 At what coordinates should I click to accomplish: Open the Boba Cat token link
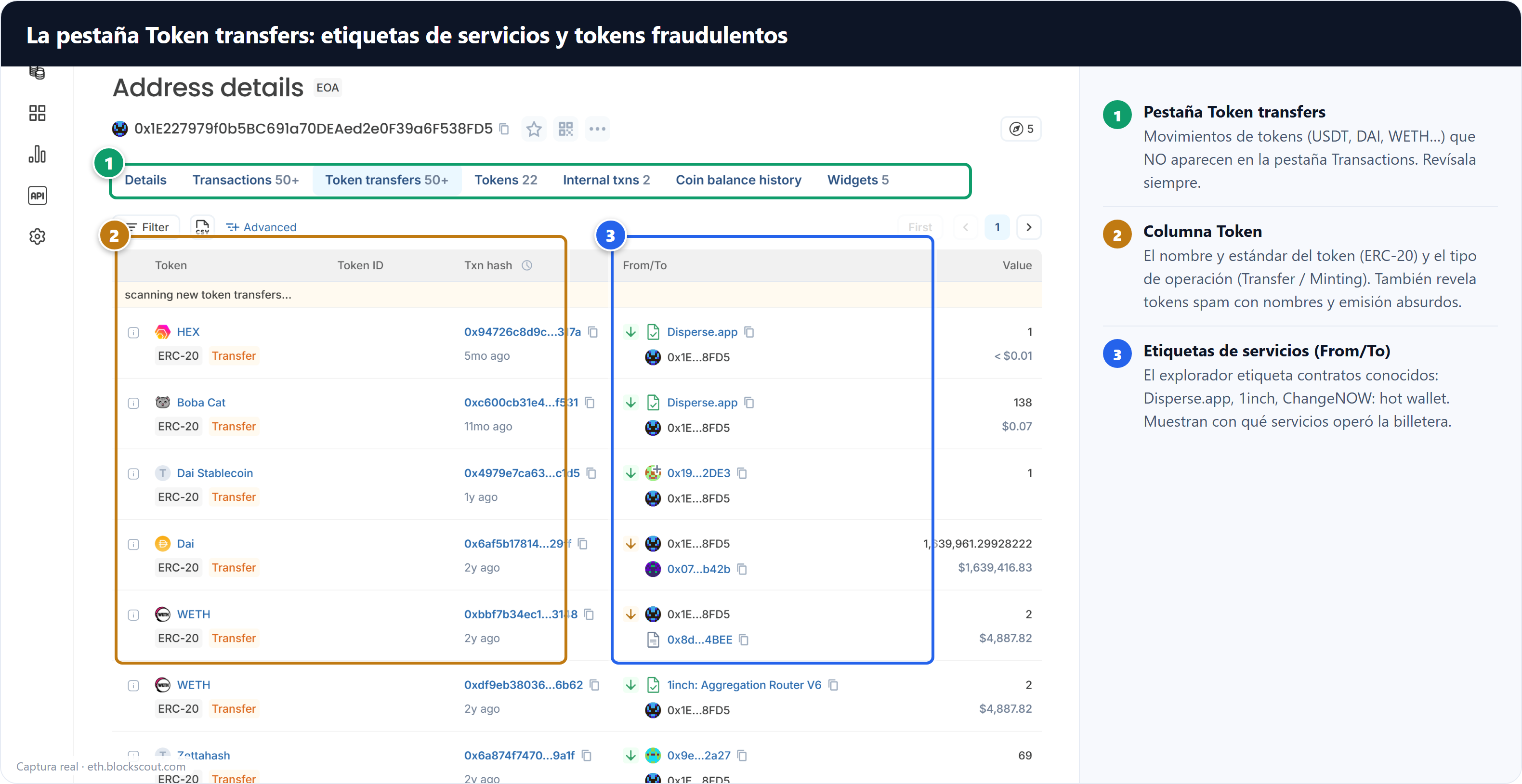click(201, 402)
